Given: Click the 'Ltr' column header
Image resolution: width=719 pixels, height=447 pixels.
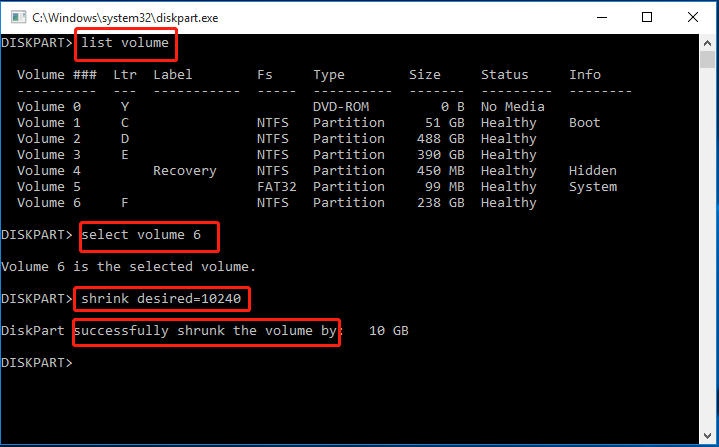Looking at the screenshot, I should click(x=125, y=75).
